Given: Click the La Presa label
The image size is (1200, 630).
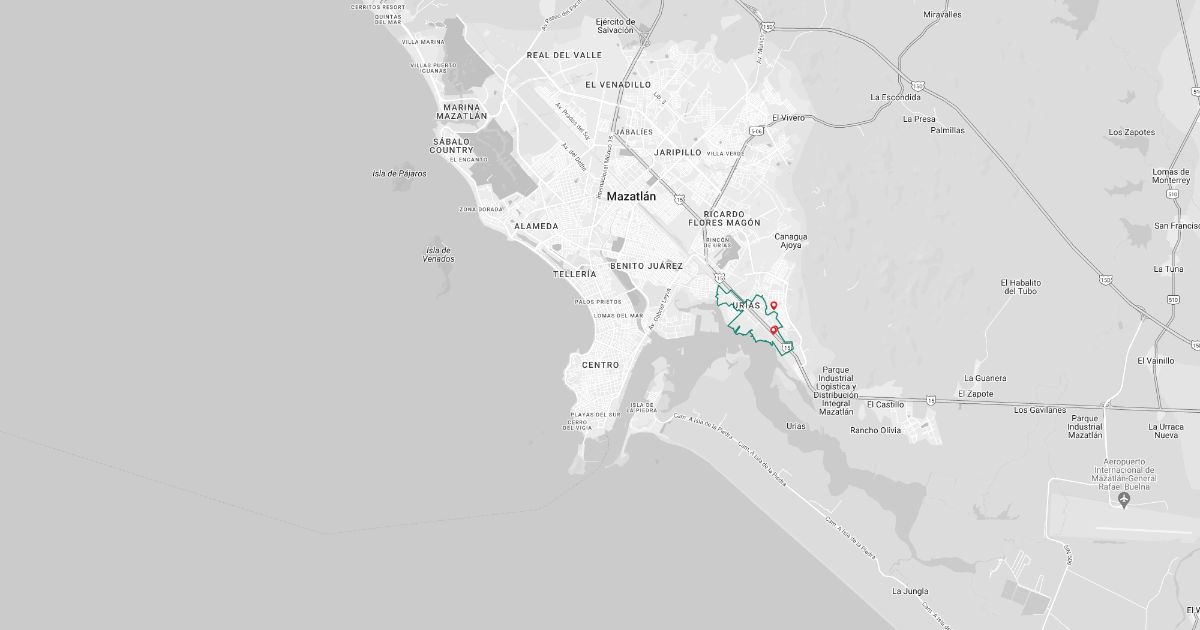Looking at the screenshot, I should point(918,119).
